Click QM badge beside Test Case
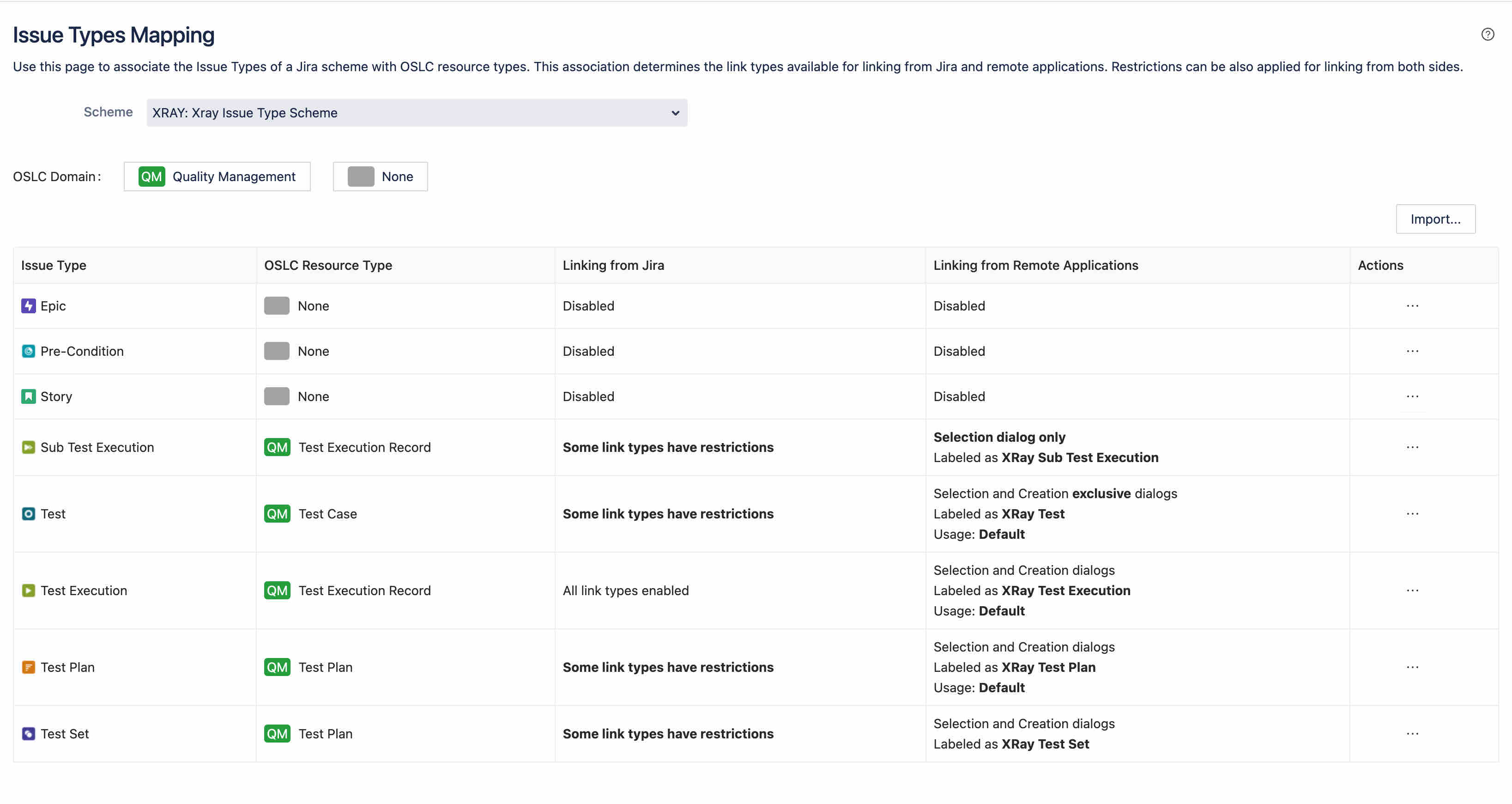This screenshot has width=1512, height=804. click(x=277, y=514)
